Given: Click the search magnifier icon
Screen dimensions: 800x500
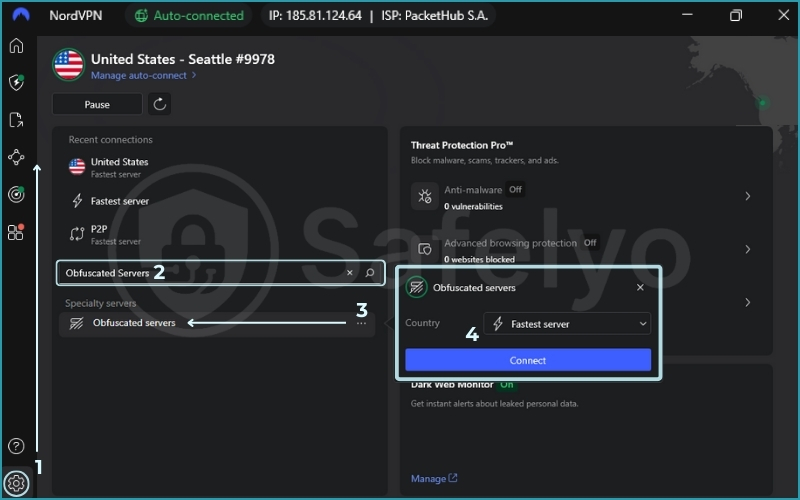Looking at the screenshot, I should click(x=370, y=272).
